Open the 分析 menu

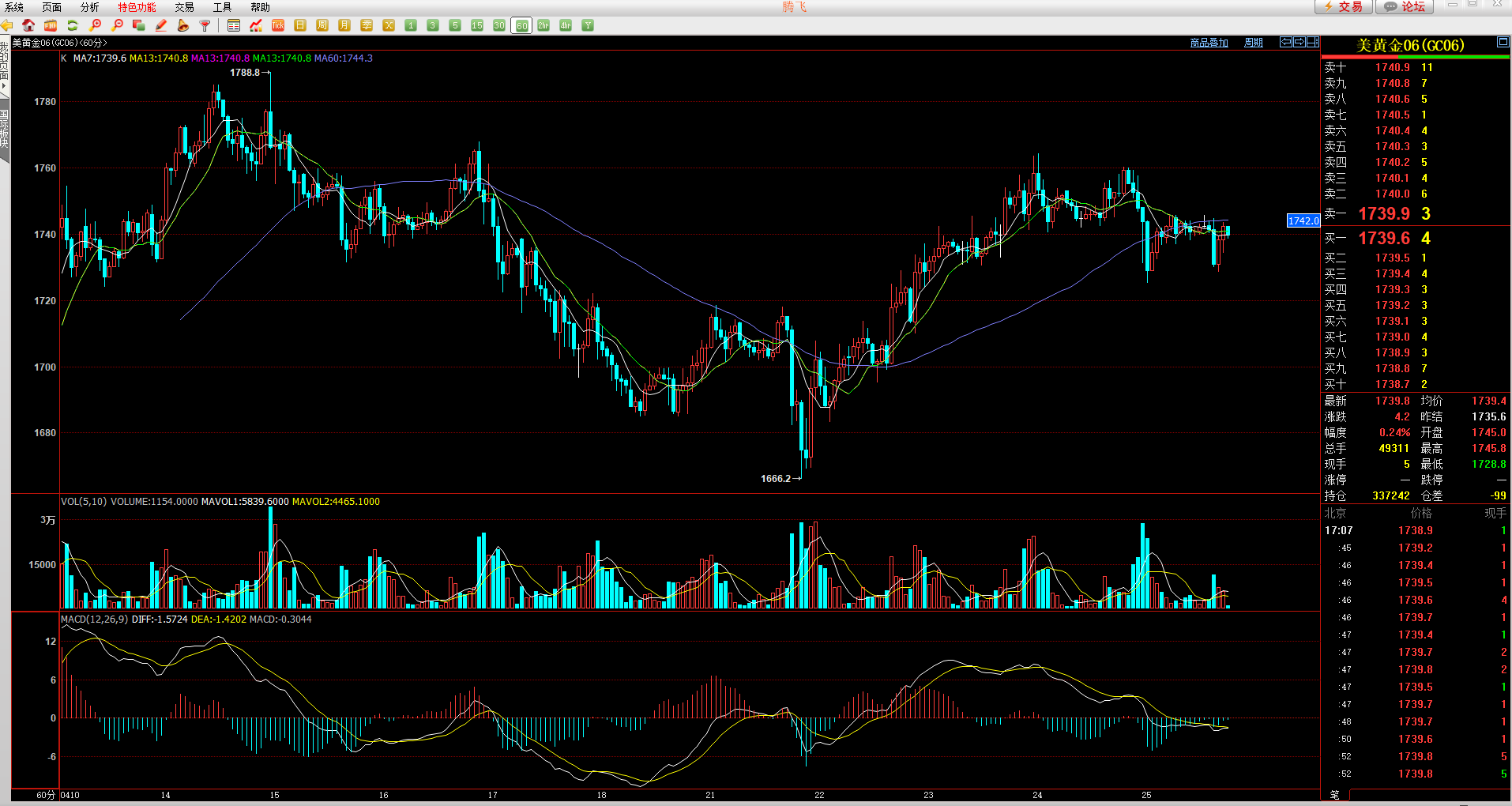(x=90, y=7)
